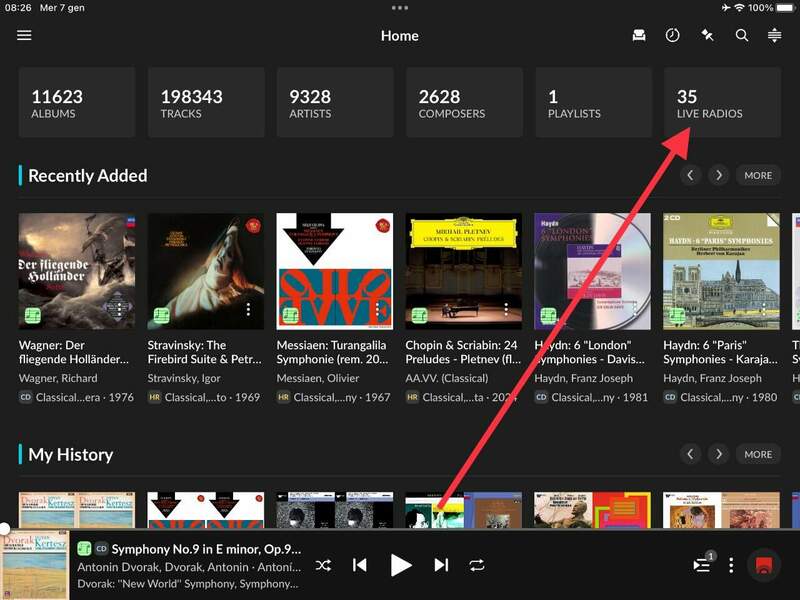This screenshot has width=800, height=600.
Task: Open the Composers tile
Action: [464, 103]
